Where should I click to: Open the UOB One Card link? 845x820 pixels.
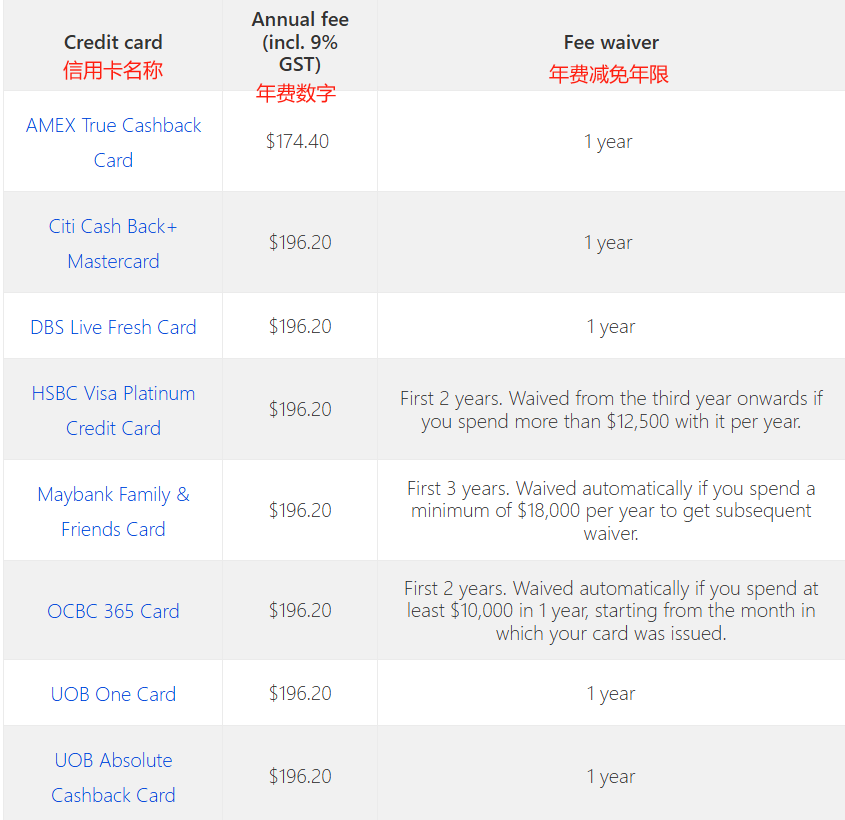(113, 694)
